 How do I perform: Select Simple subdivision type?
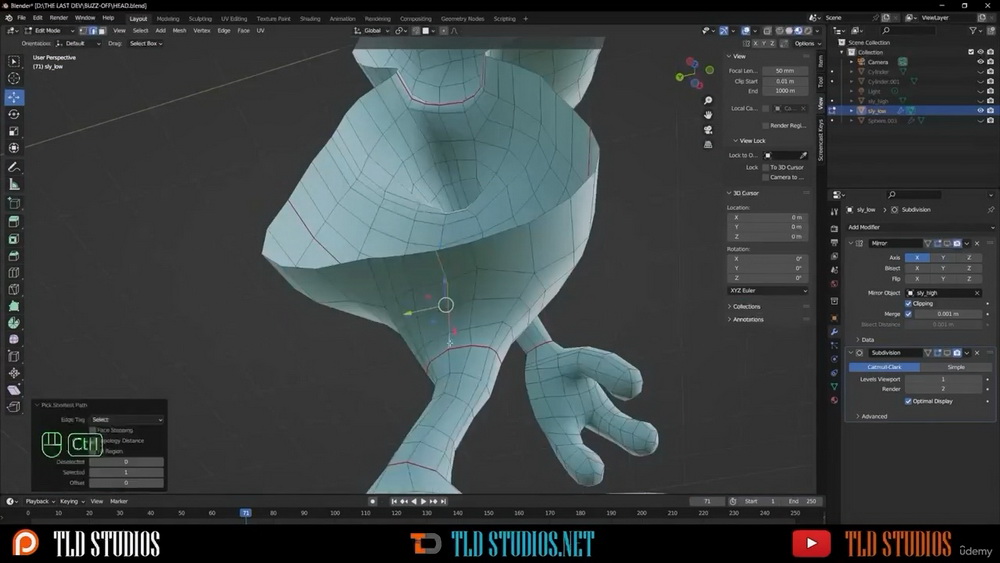pyautogui.click(x=956, y=367)
